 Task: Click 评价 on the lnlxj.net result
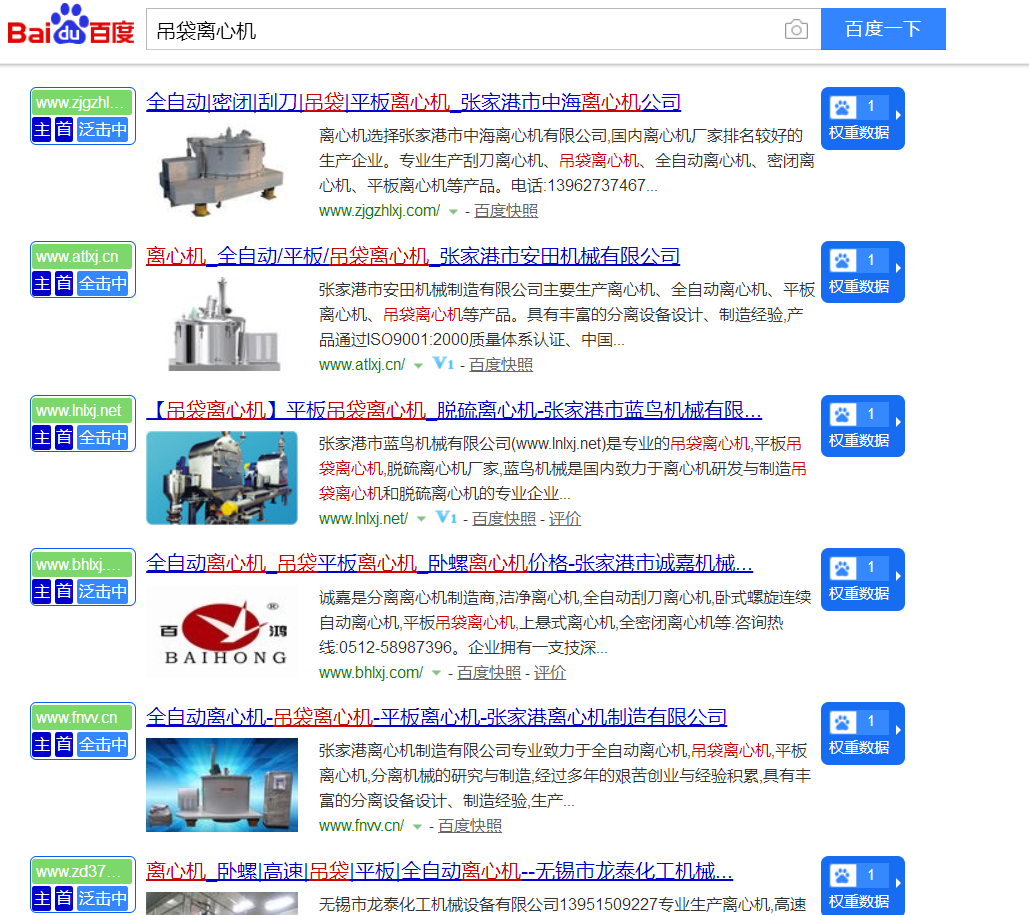(565, 519)
